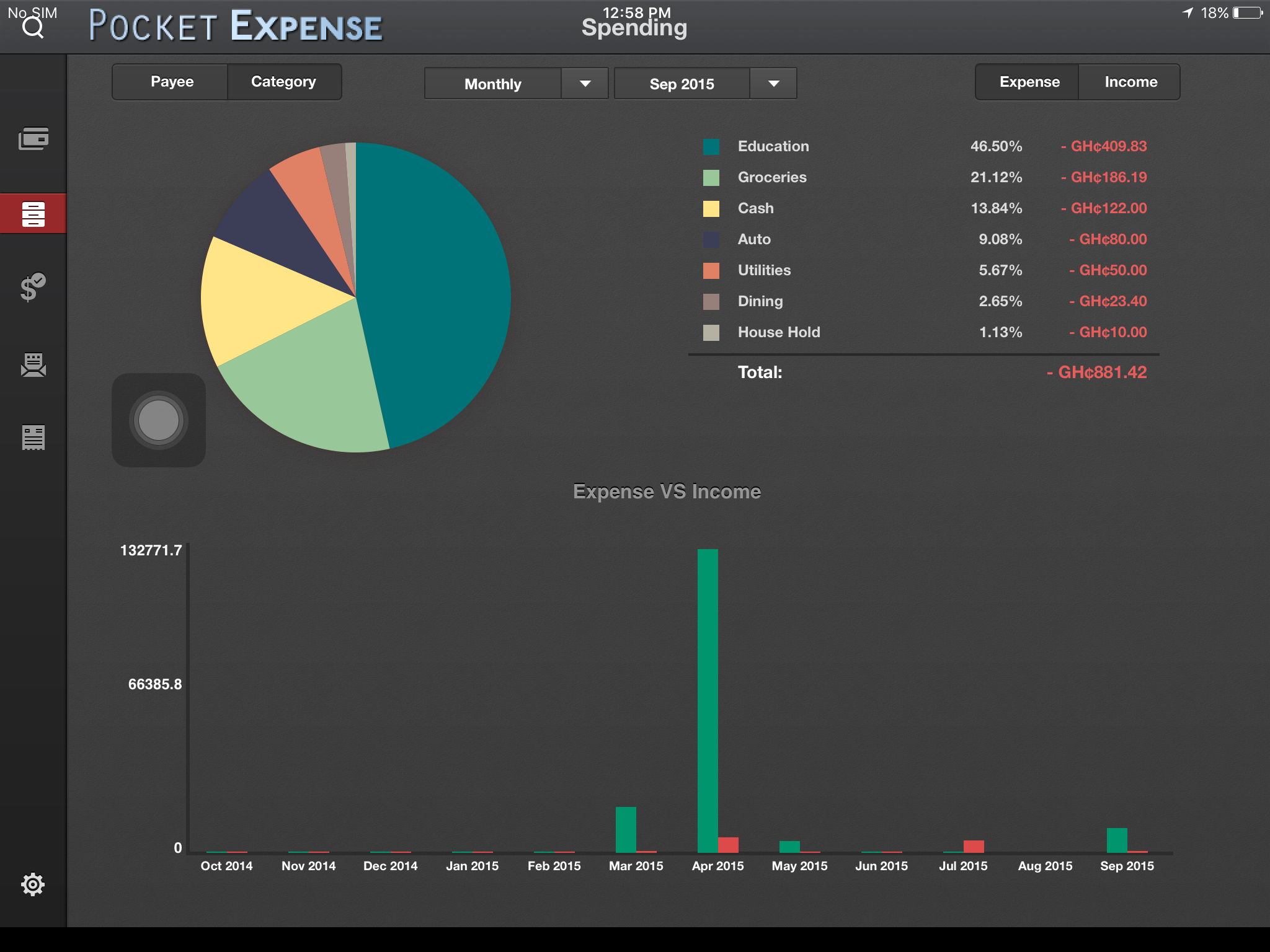This screenshot has height=952, width=1270.
Task: Click the Dining brown color swatch
Action: coord(711,302)
